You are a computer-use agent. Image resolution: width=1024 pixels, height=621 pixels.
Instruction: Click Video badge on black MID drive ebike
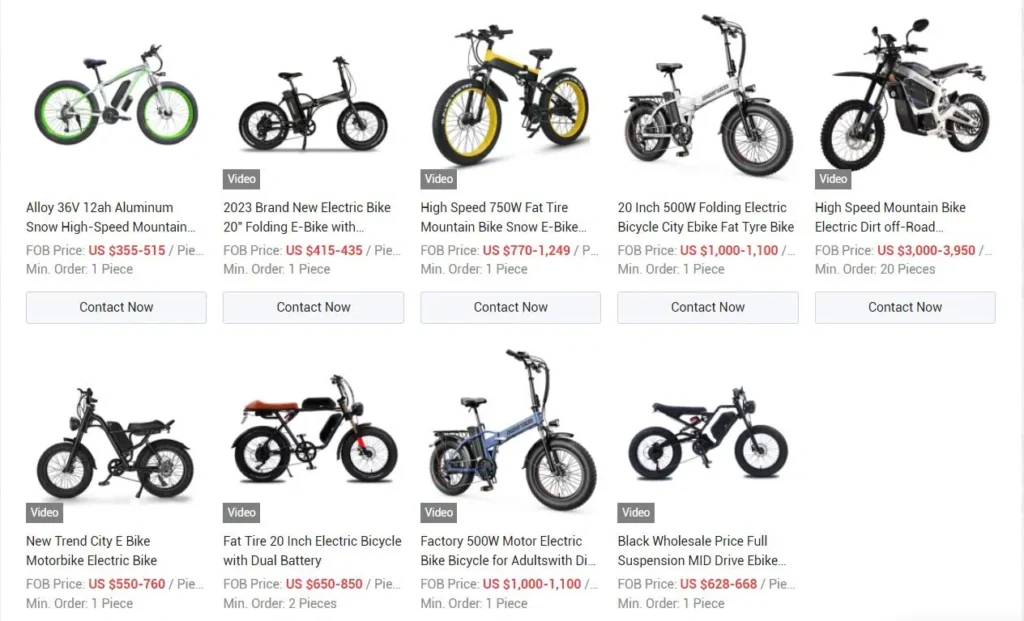coord(636,513)
